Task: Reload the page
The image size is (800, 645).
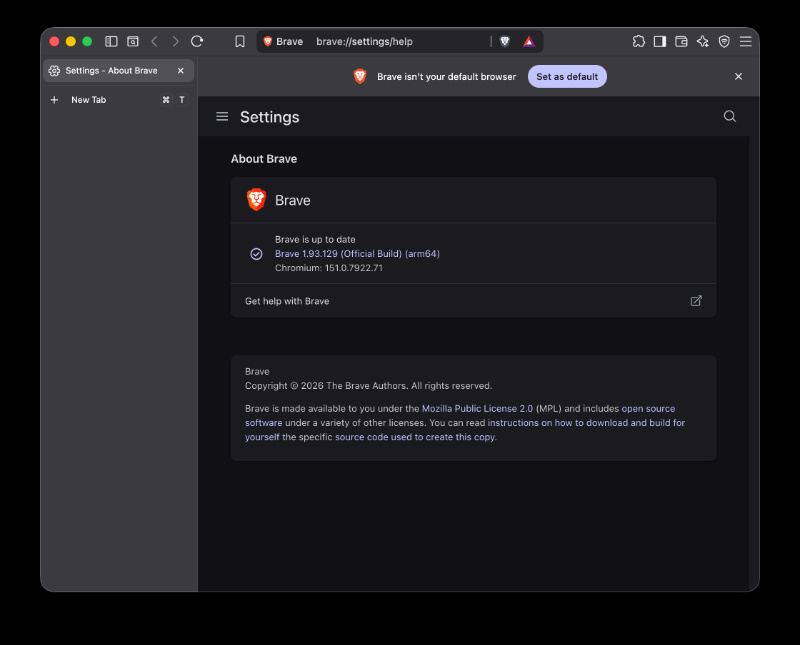Action: (197, 41)
